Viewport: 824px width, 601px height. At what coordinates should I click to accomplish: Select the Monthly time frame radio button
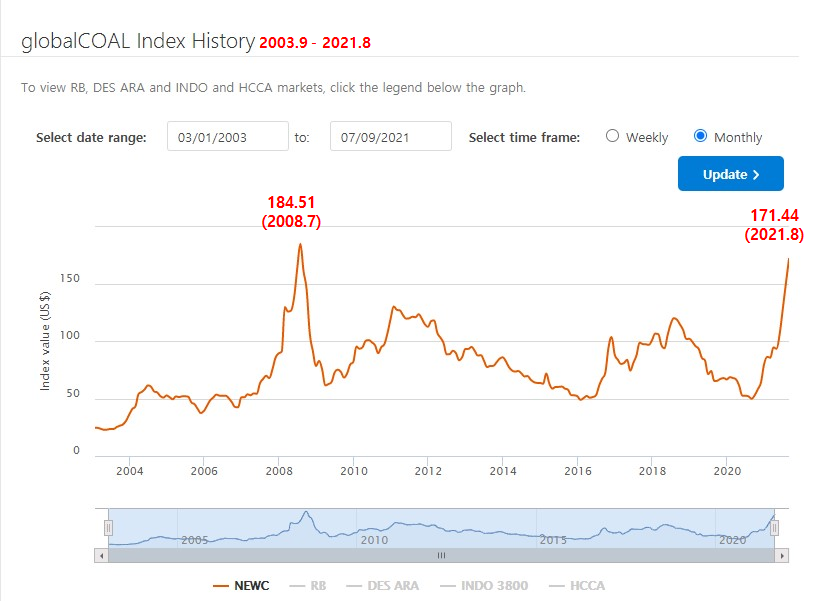pos(700,136)
